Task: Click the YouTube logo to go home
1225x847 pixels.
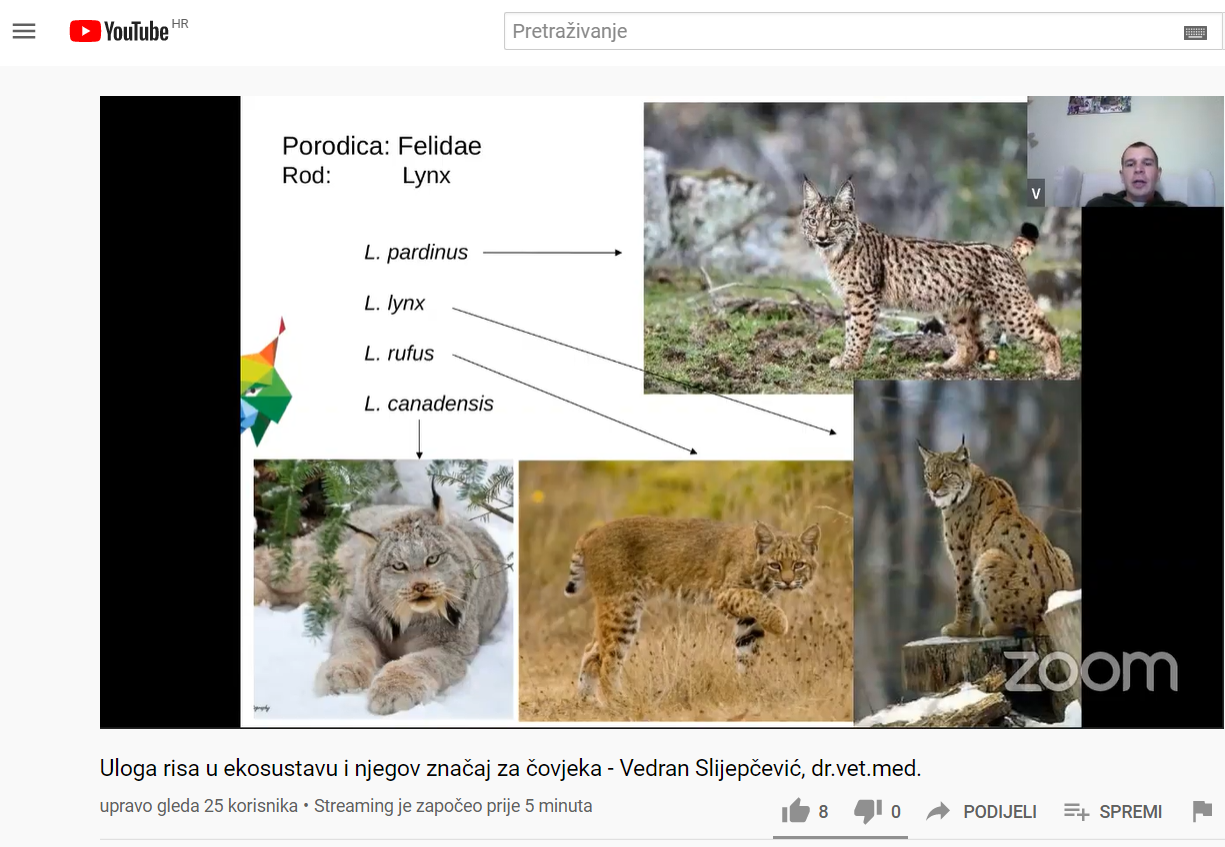Action: tap(119, 31)
